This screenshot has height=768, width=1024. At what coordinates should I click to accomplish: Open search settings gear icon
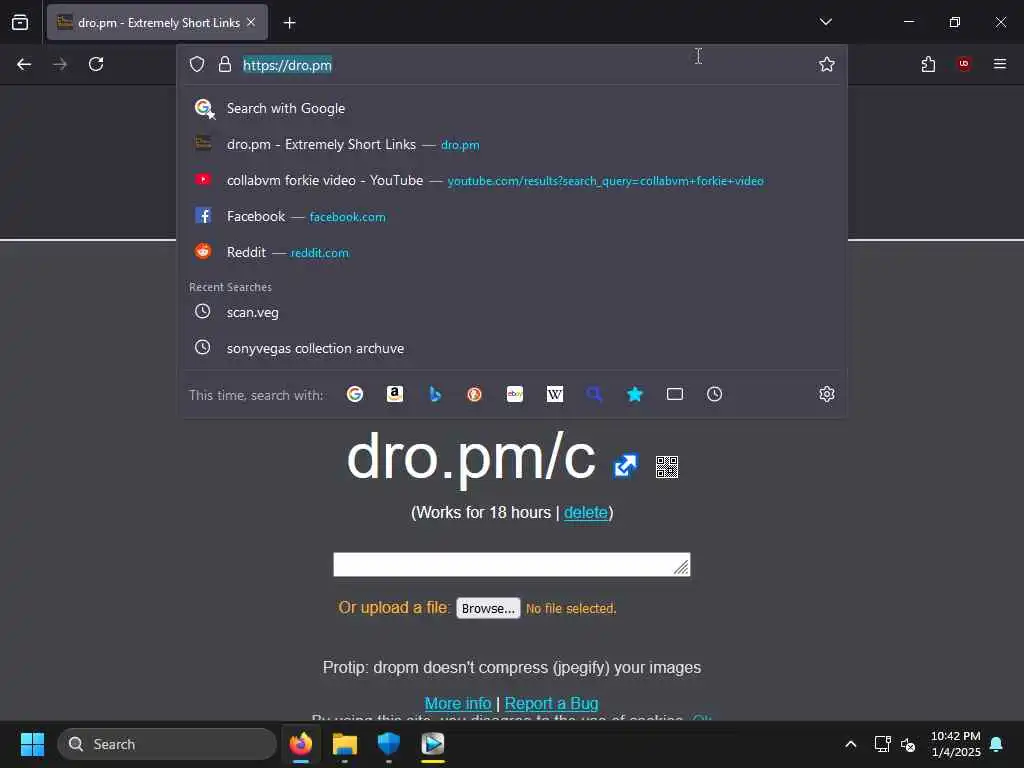pyautogui.click(x=827, y=394)
